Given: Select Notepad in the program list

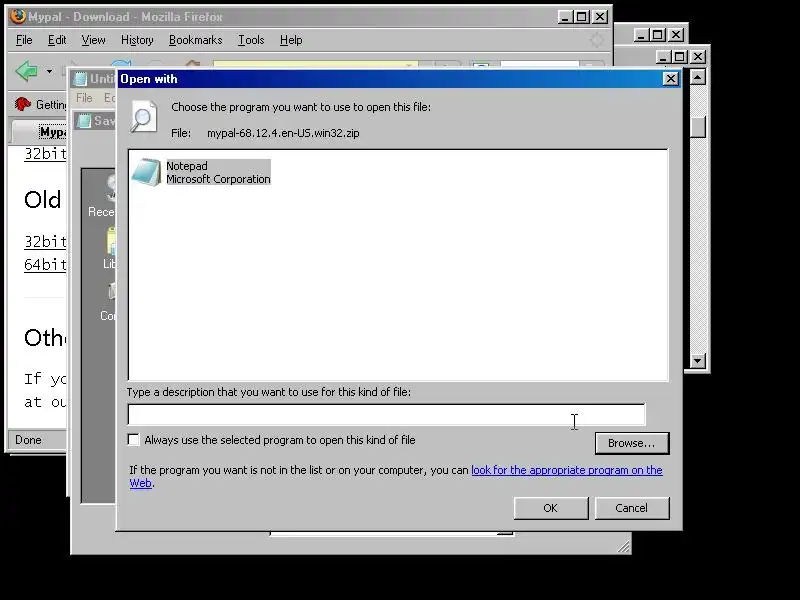Looking at the screenshot, I should click(x=201, y=172).
